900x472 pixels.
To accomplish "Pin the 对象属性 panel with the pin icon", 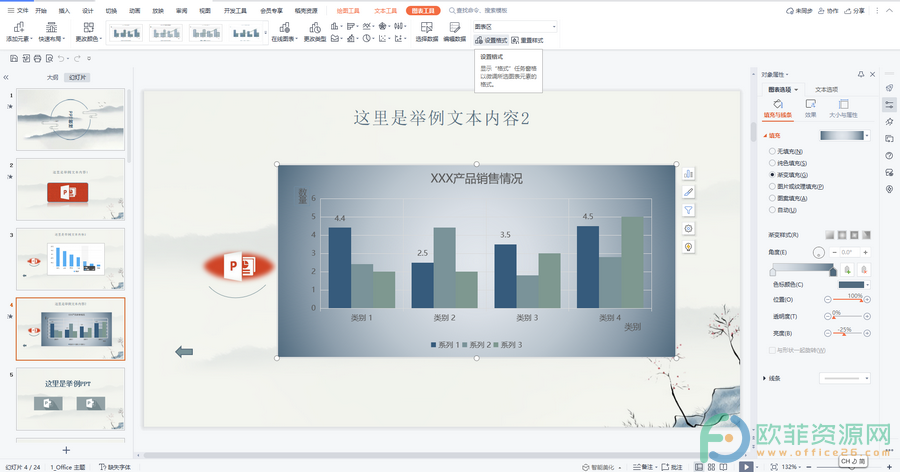I will click(860, 74).
